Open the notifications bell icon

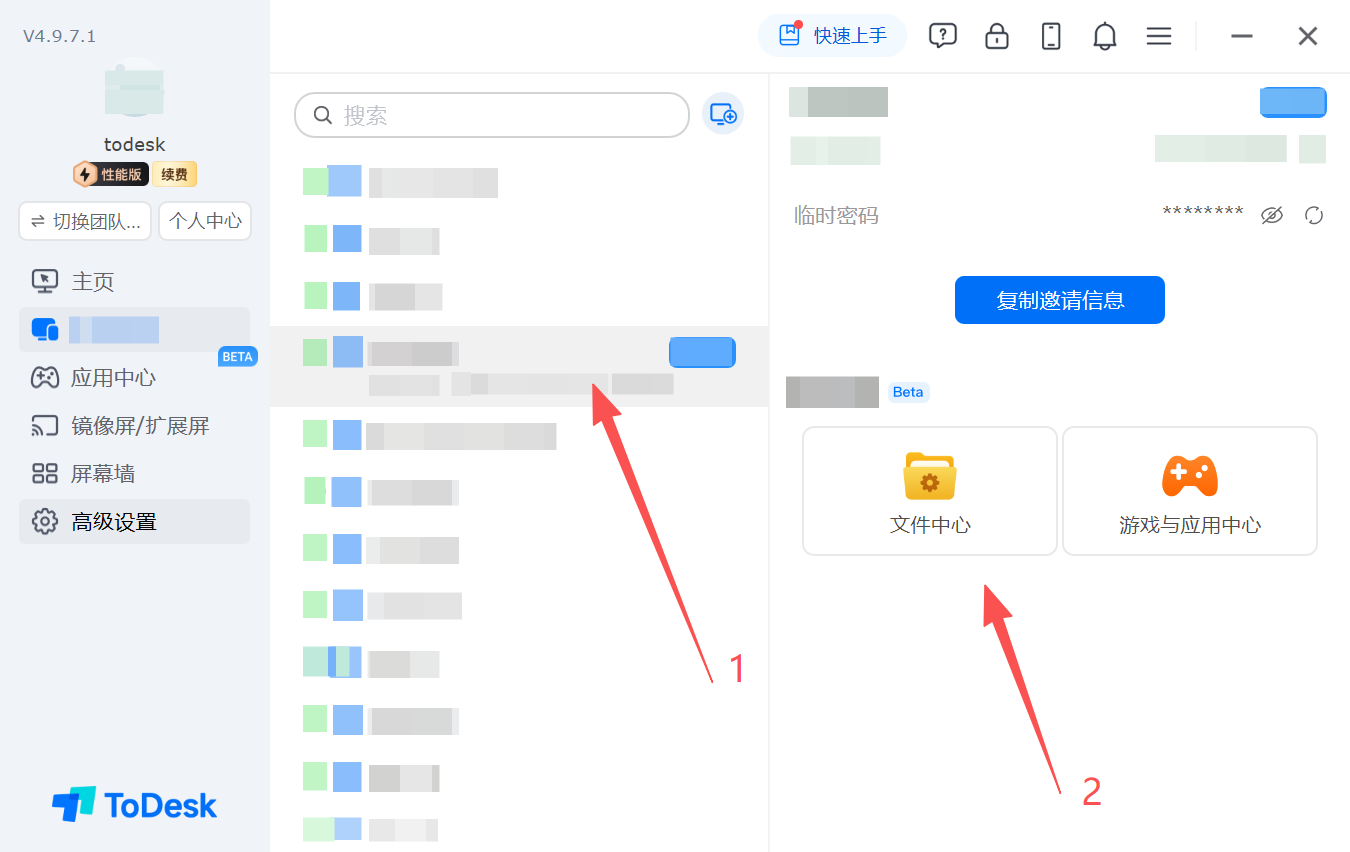(1105, 36)
